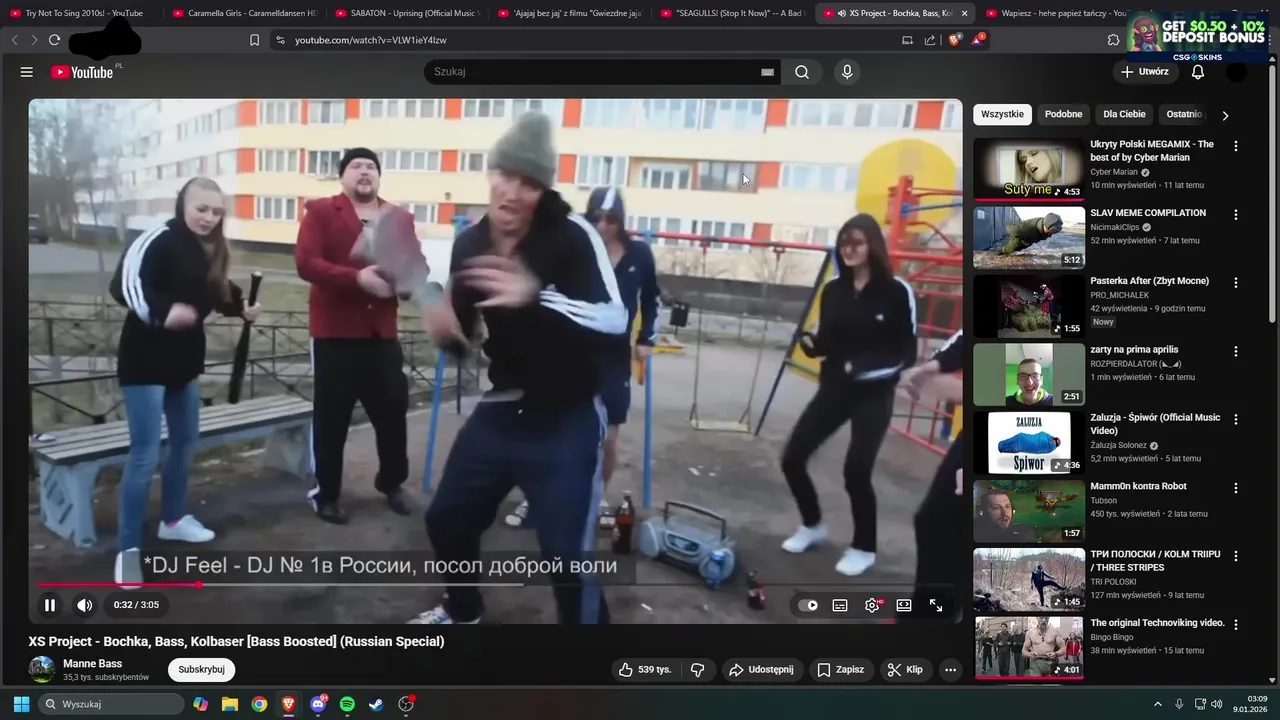Open the on-screen keyboard in search box
The width and height of the screenshot is (1280, 720).
[767, 72]
